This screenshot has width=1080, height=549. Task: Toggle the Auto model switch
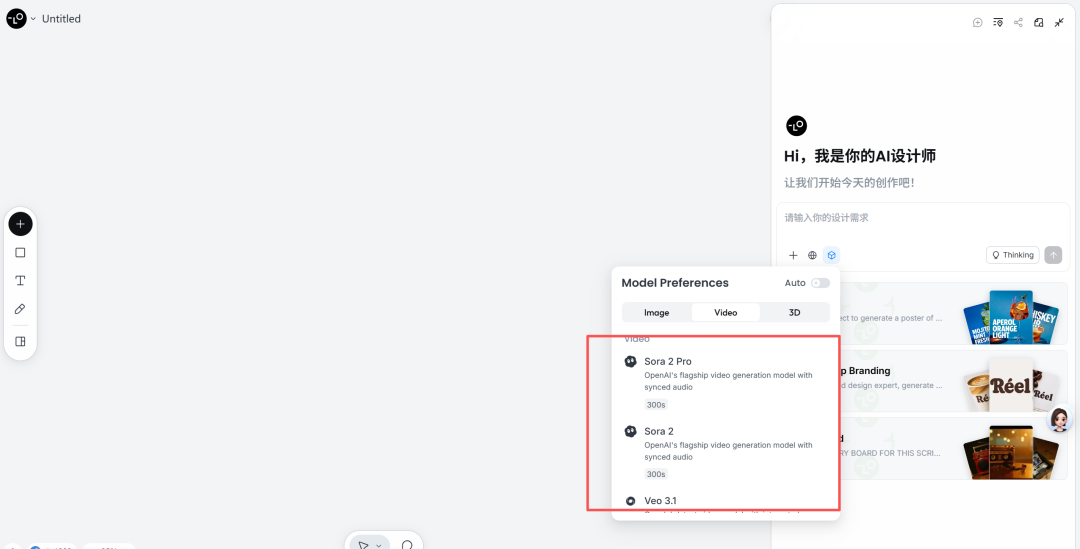tap(820, 283)
